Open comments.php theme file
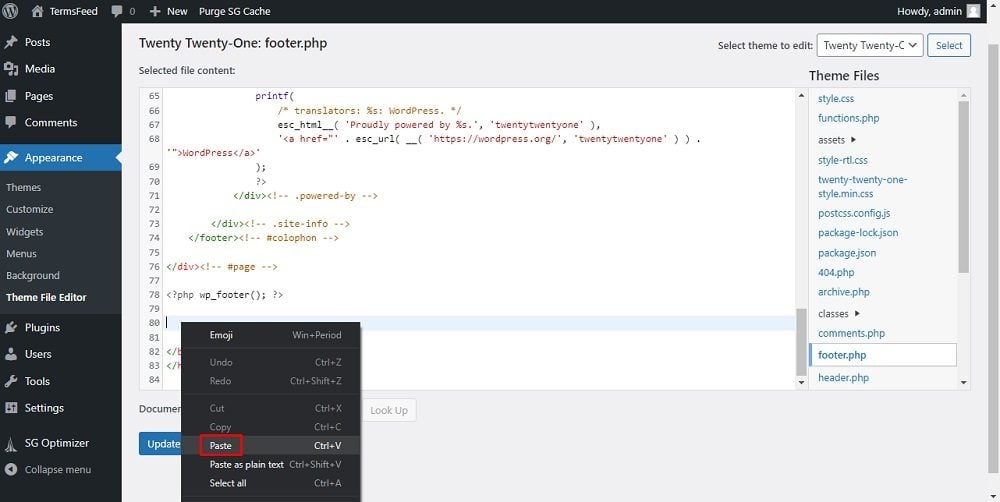Image resolution: width=1000 pixels, height=502 pixels. [x=851, y=333]
